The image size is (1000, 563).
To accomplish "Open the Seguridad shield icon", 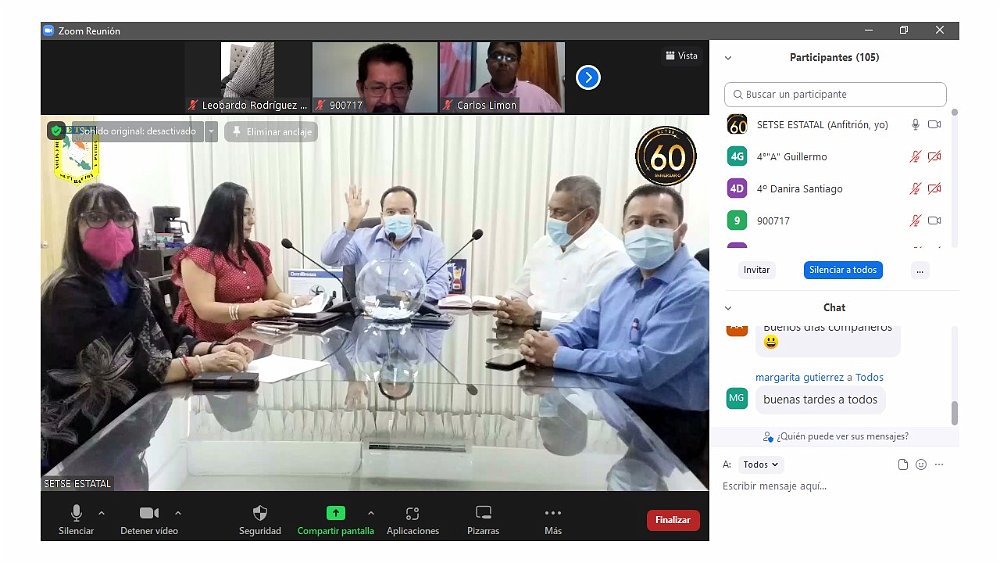I will pos(260,513).
